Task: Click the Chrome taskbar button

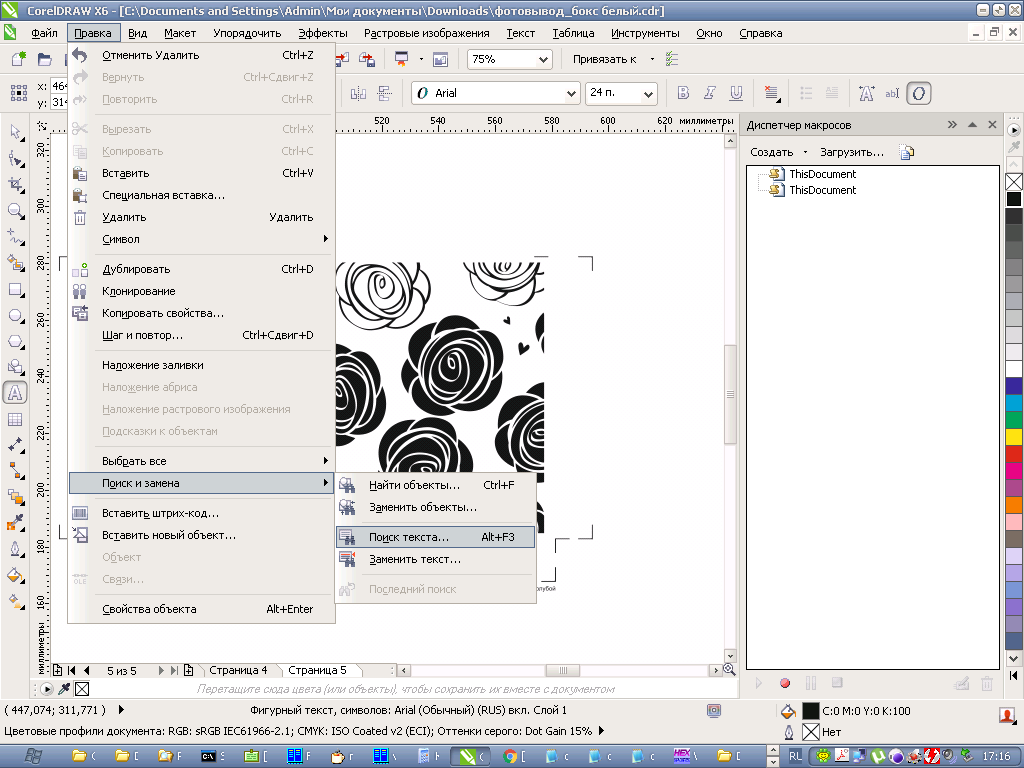Action: pos(515,756)
